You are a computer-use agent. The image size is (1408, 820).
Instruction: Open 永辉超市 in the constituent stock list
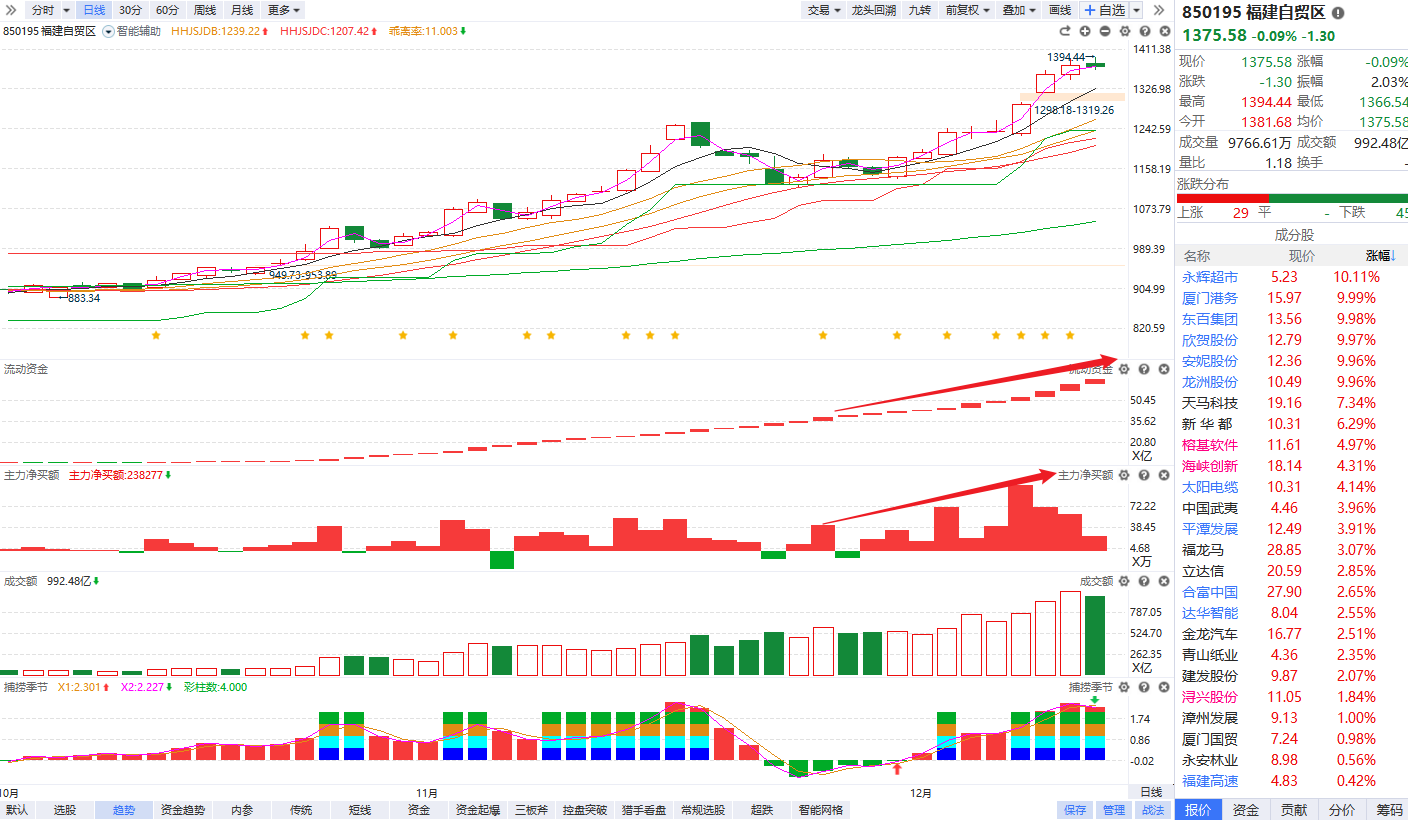point(1210,277)
